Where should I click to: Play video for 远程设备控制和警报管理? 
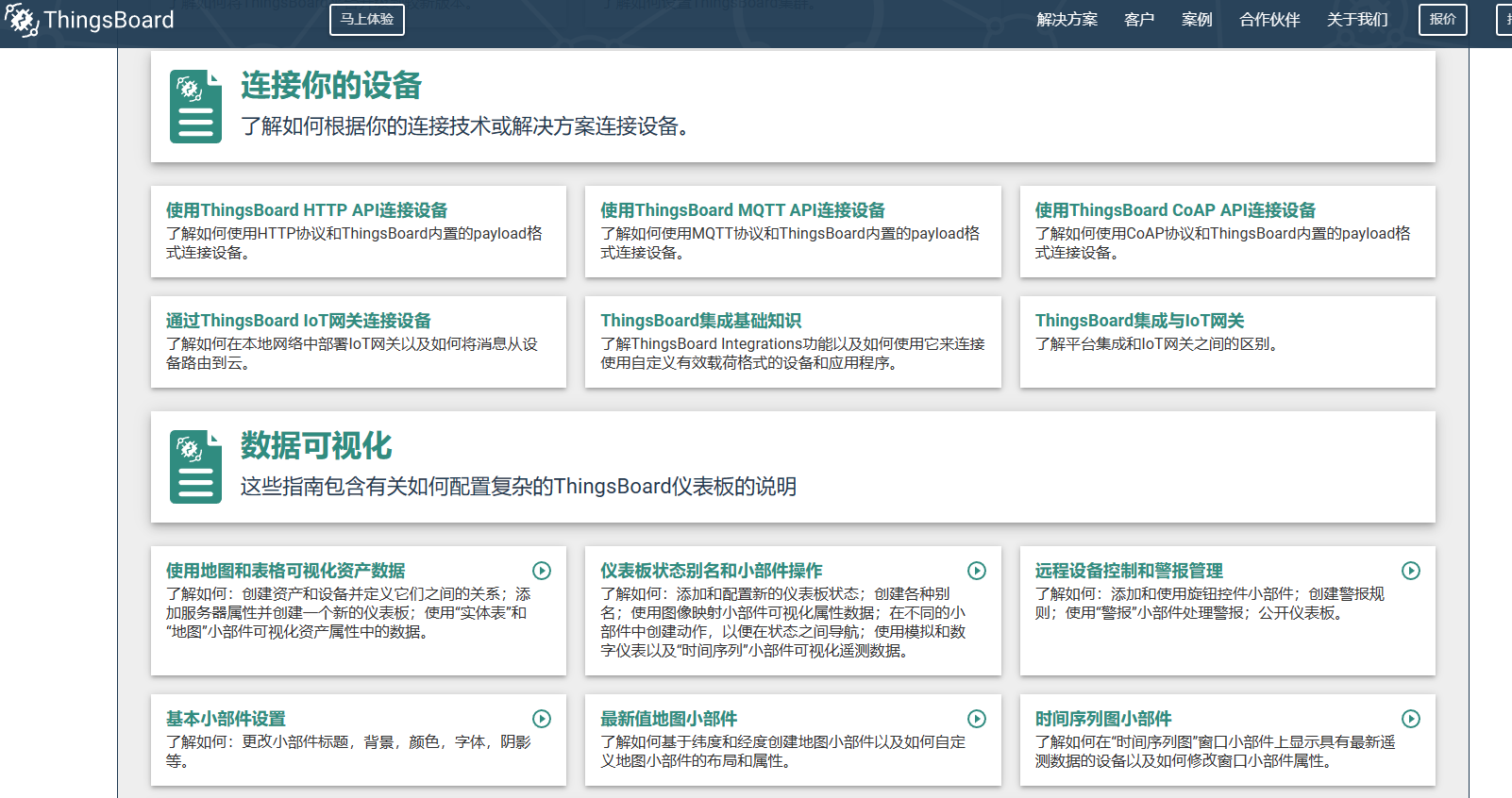1411,571
